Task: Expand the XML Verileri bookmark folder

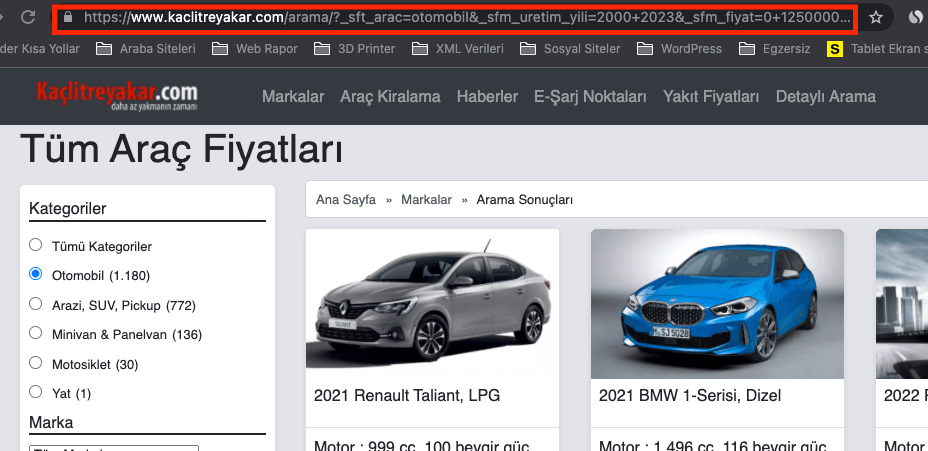Action: coord(460,48)
